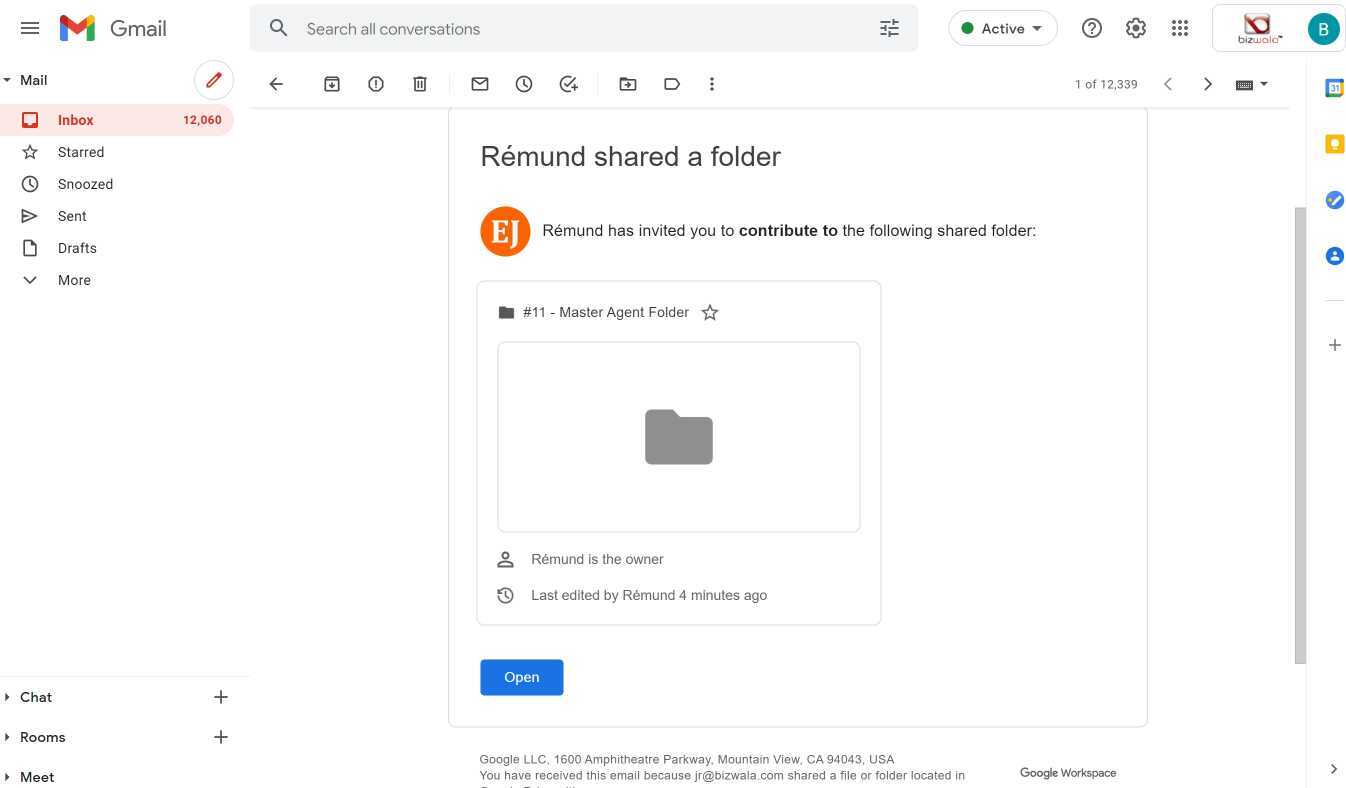The height and width of the screenshot is (788, 1346).
Task: Add the email to Tasks
Action: coord(568,84)
